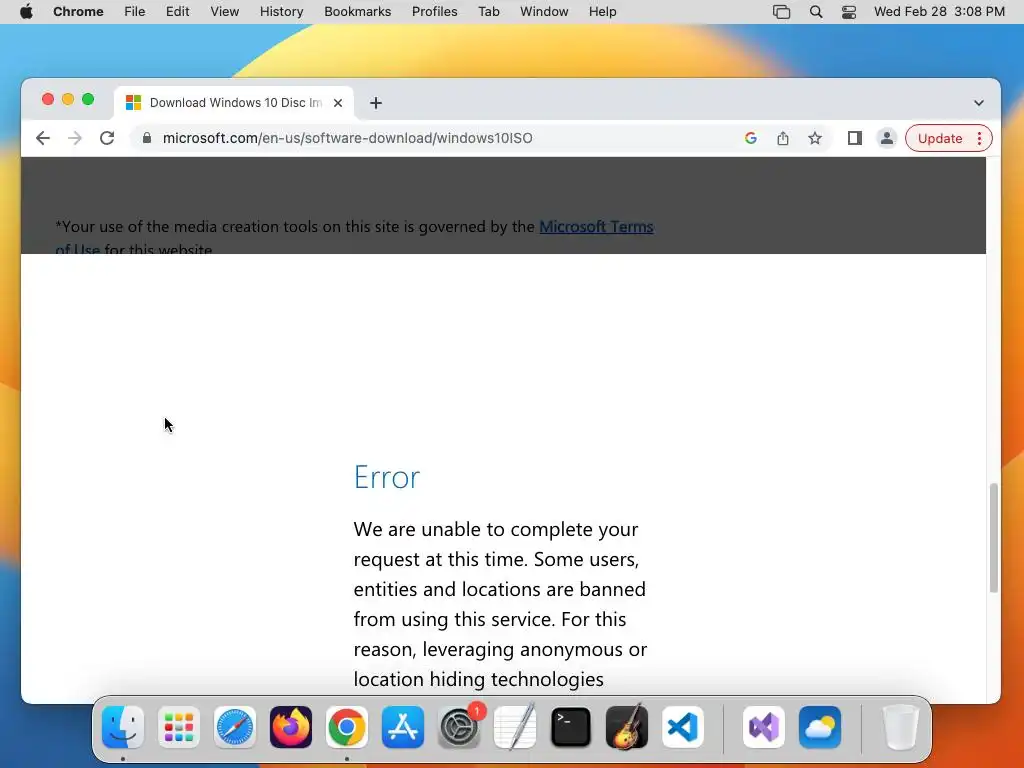Open Visual Studio Code from the Dock
Viewport: 1024px width, 768px height.
[683, 727]
